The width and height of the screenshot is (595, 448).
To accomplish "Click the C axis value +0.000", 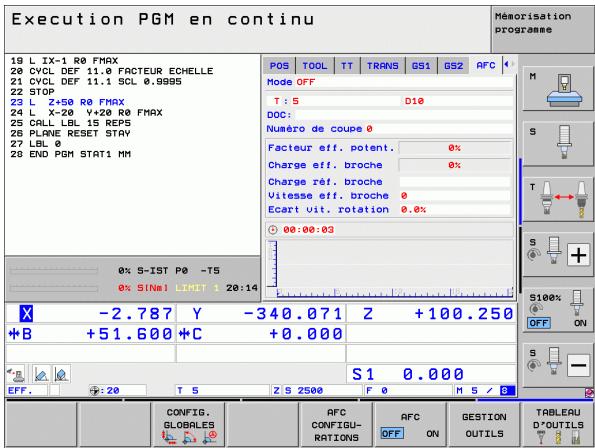I will point(306,334).
